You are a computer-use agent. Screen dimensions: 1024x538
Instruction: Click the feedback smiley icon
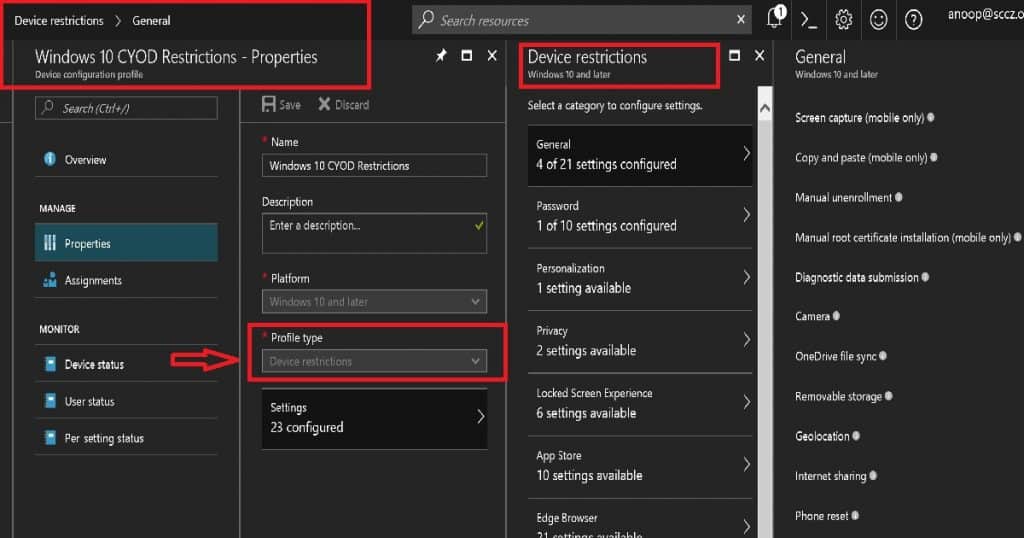pyautogui.click(x=878, y=20)
